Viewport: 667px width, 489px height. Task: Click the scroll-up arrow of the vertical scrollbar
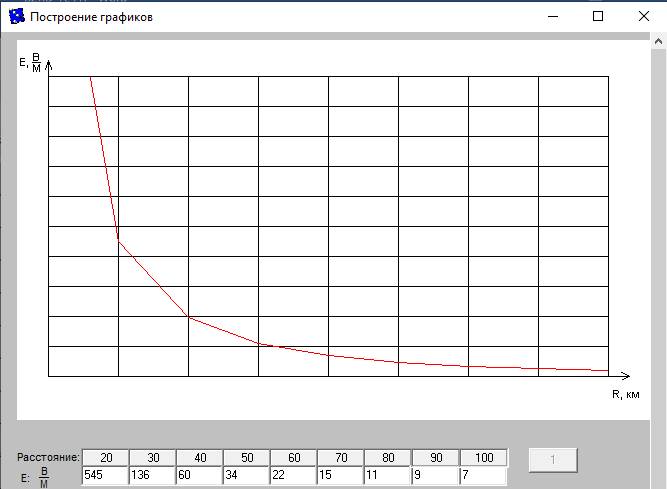[x=658, y=42]
